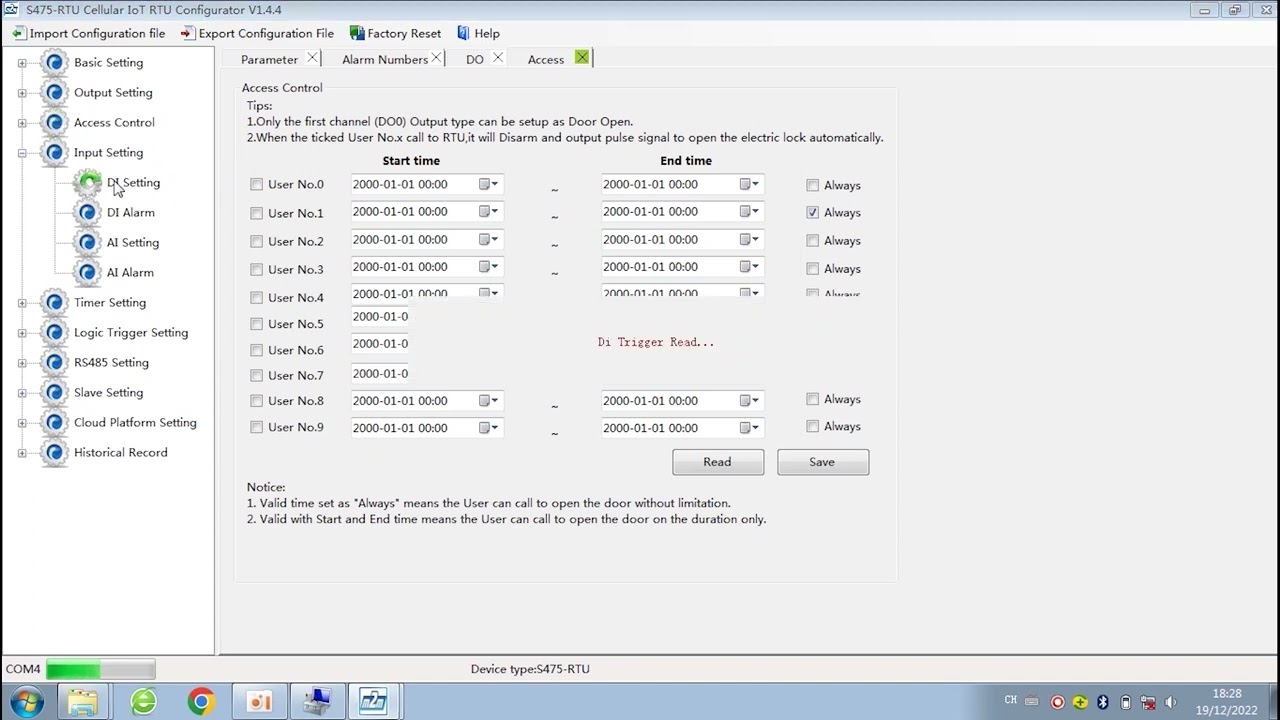Click User No.0 start time field

click(x=427, y=184)
